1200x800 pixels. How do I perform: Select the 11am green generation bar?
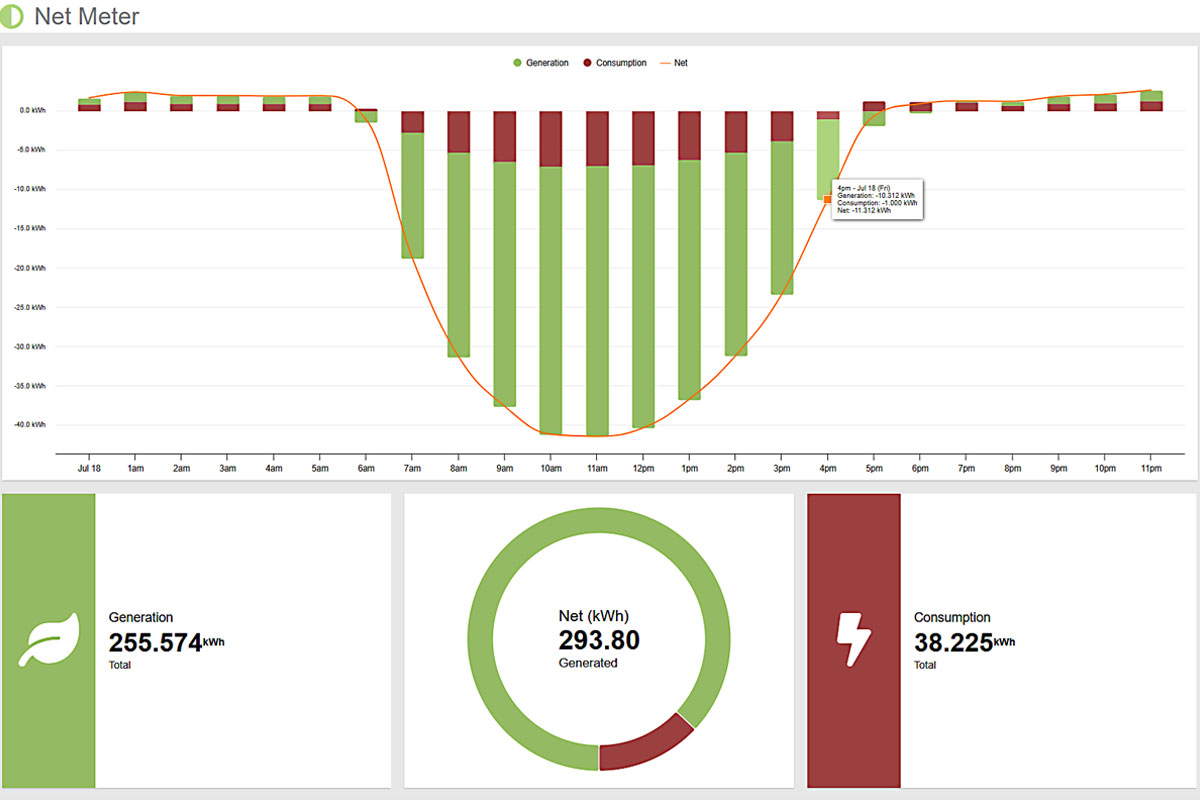point(597,300)
